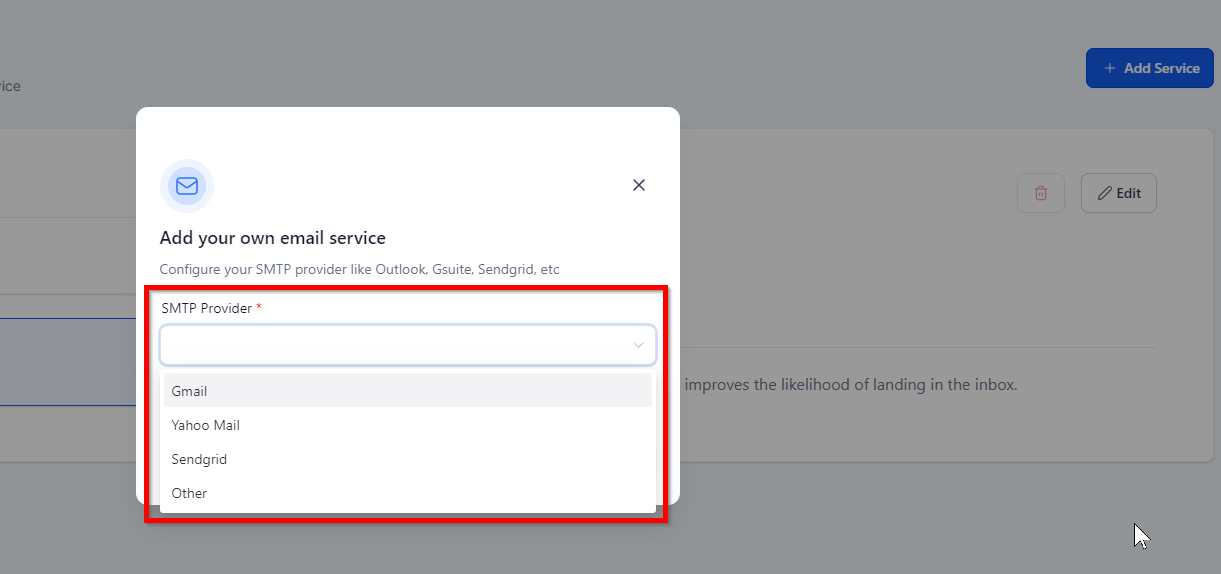Viewport: 1221px width, 574px height.
Task: Click the cut-off text on the far left
Action: pyautogui.click(x=10, y=86)
